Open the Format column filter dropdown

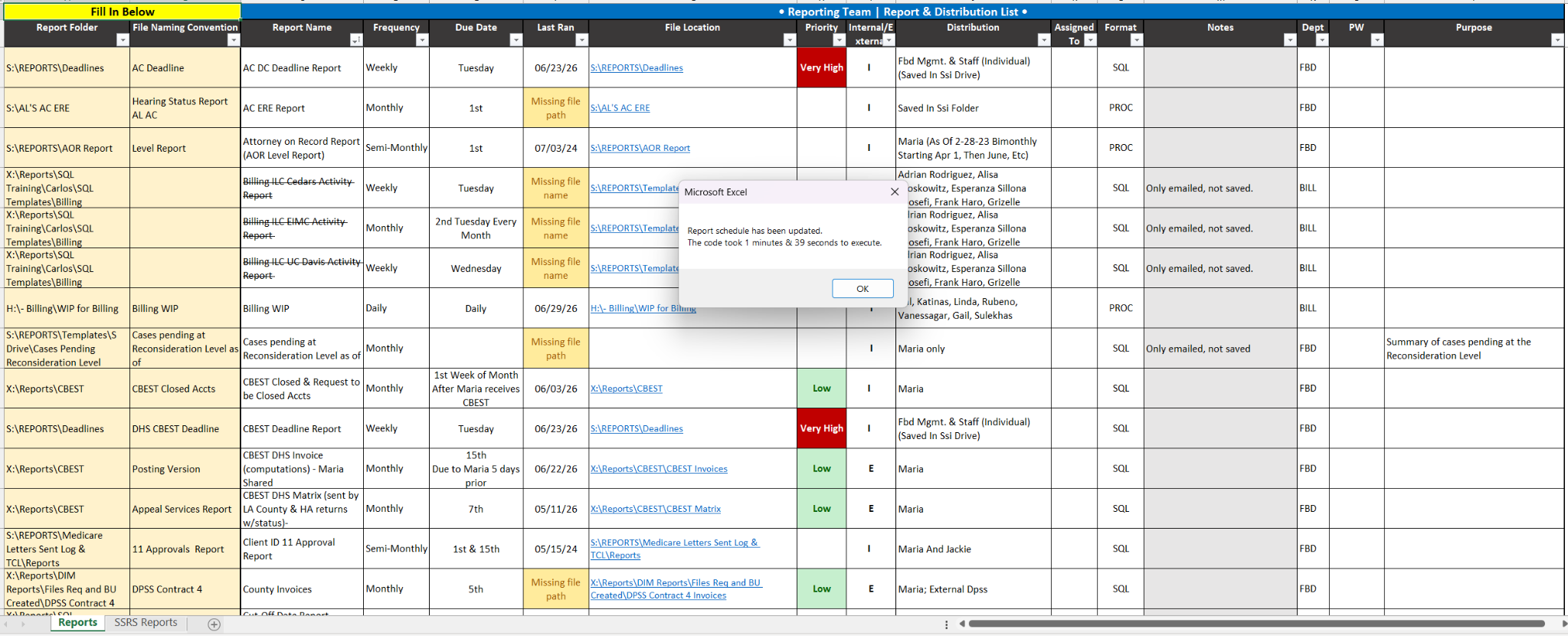1137,40
